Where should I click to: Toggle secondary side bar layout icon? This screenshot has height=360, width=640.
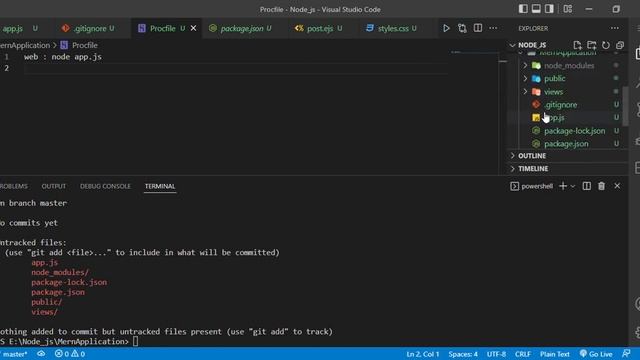[x=549, y=9]
